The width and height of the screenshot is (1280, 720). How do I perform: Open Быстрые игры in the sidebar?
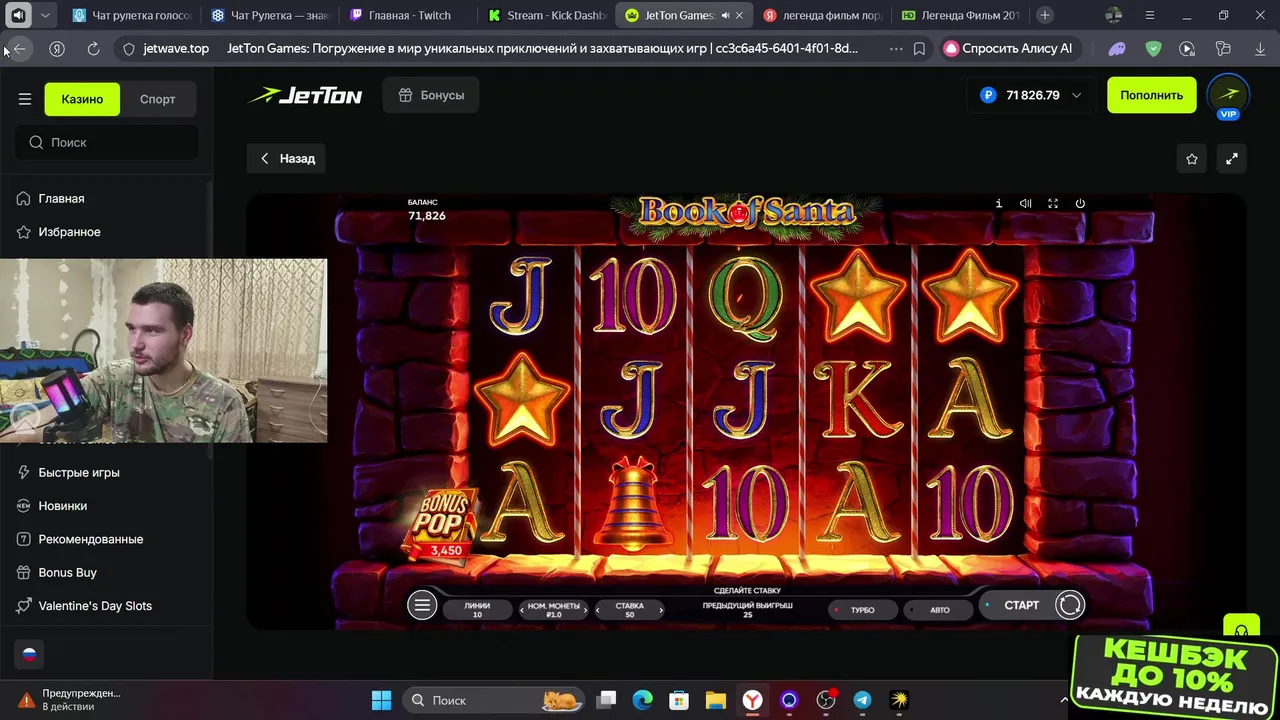[x=79, y=472]
